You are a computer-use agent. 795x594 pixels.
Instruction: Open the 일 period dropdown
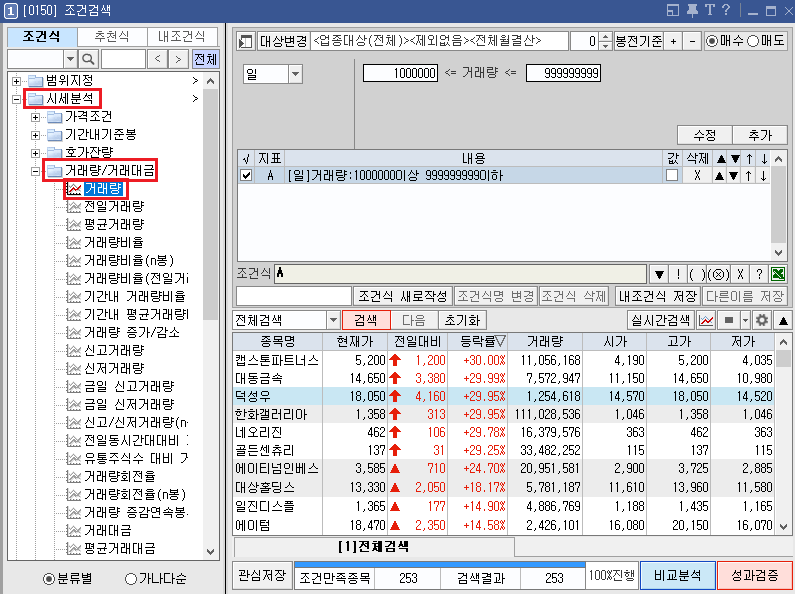tap(295, 74)
